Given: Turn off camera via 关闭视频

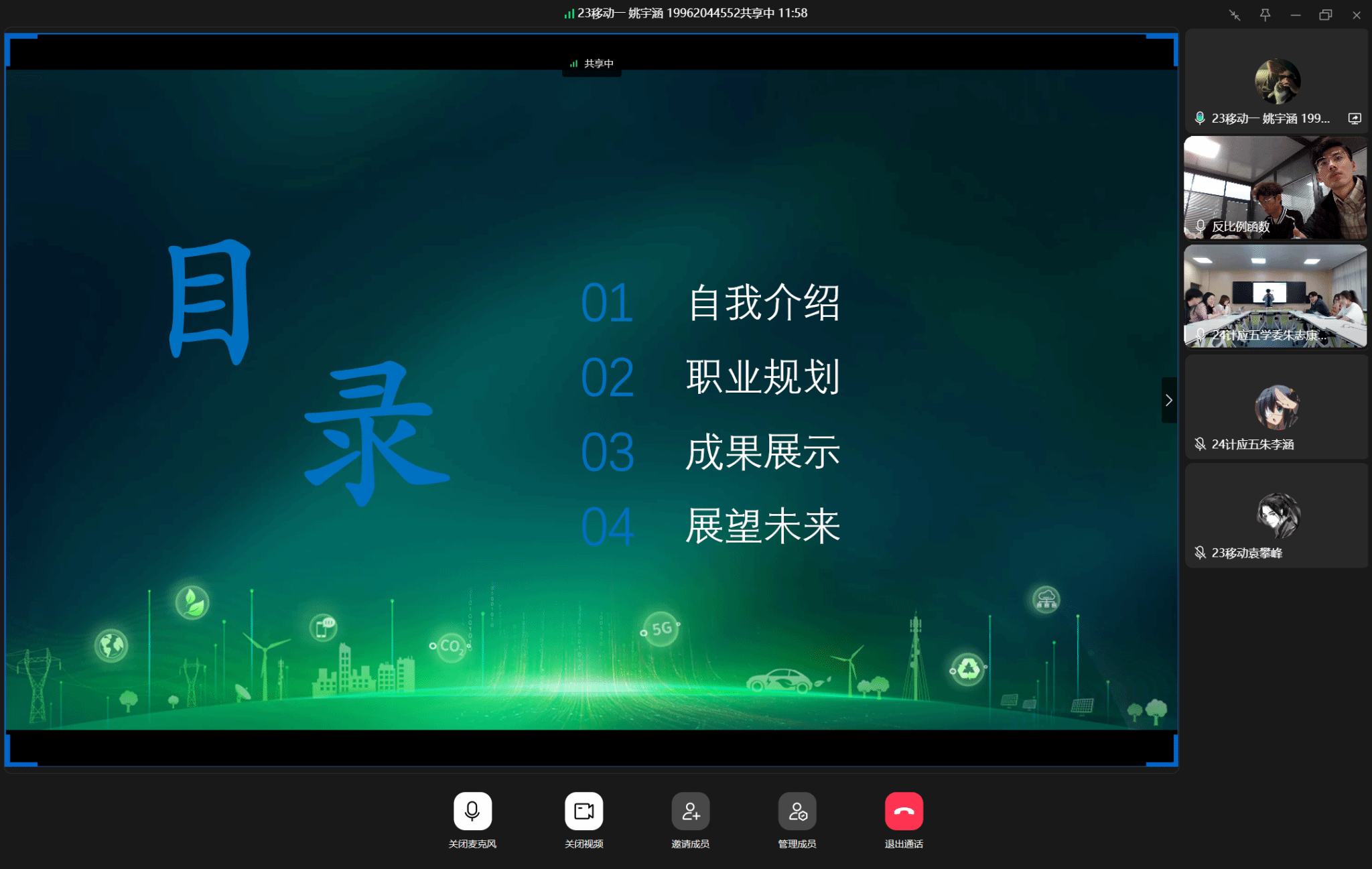Looking at the screenshot, I should tap(584, 811).
